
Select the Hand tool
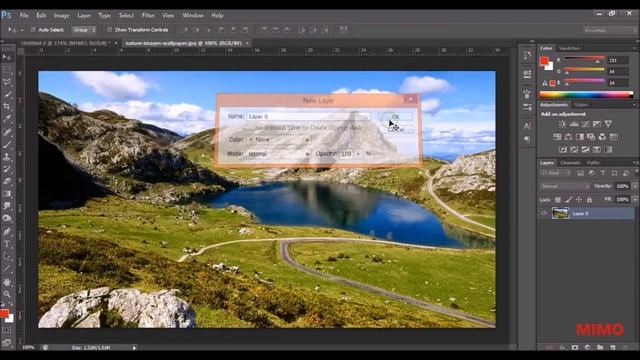click(7, 282)
